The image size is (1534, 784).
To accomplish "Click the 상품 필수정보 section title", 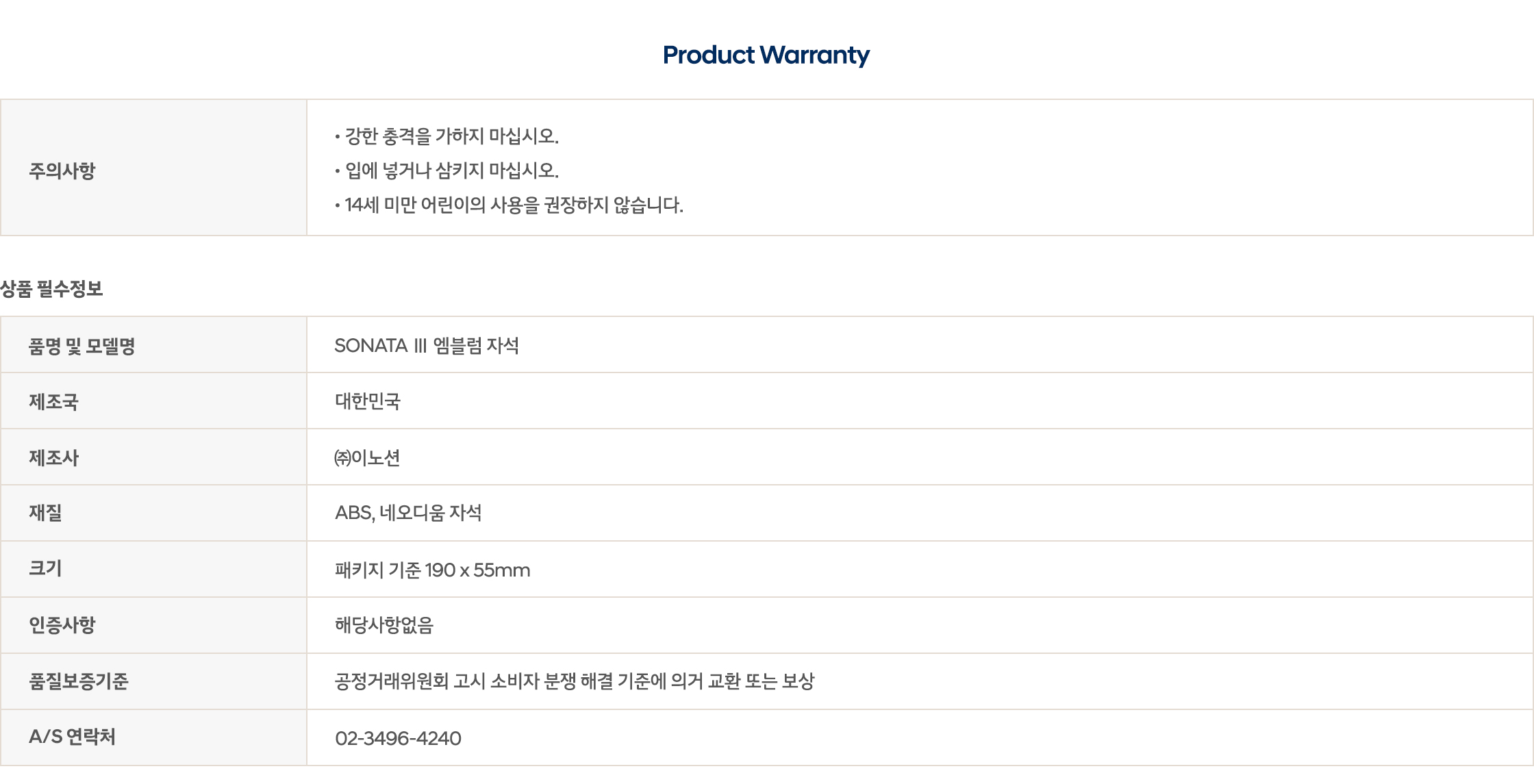I will pos(52,289).
